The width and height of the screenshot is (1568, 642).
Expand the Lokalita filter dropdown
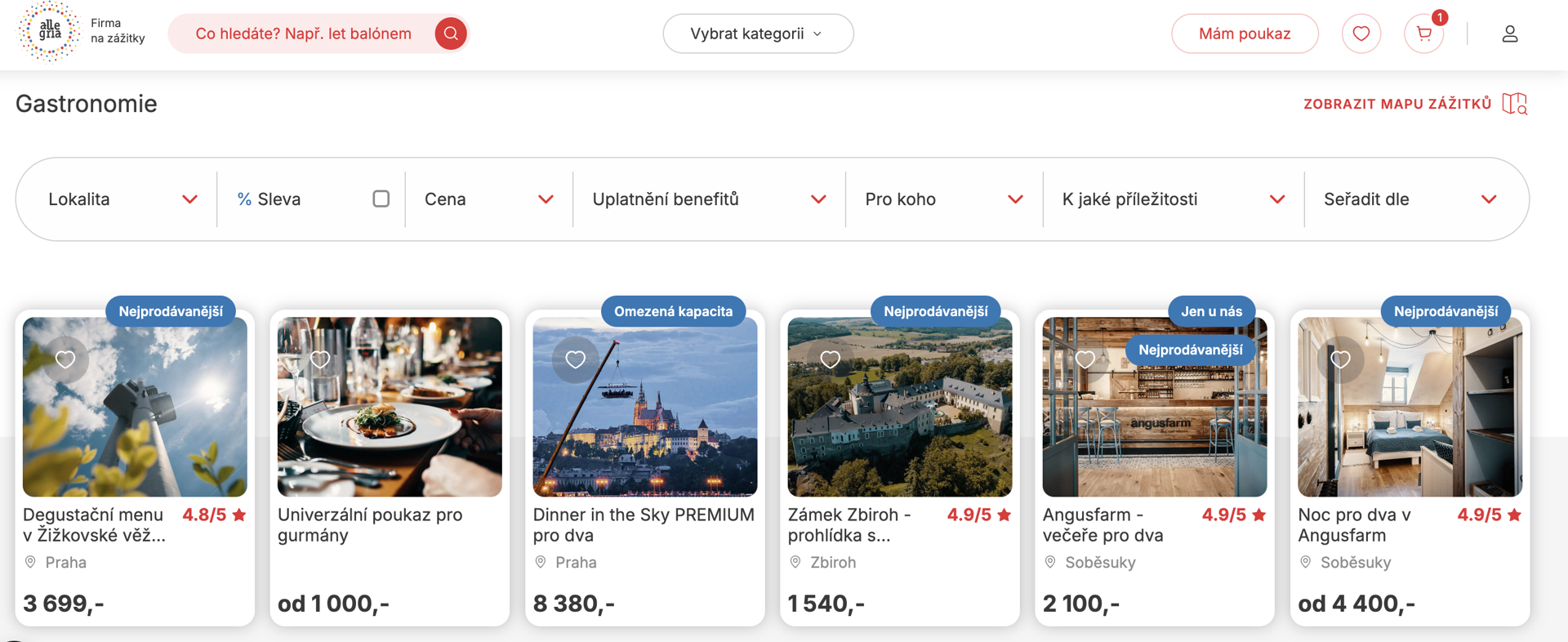tap(122, 199)
